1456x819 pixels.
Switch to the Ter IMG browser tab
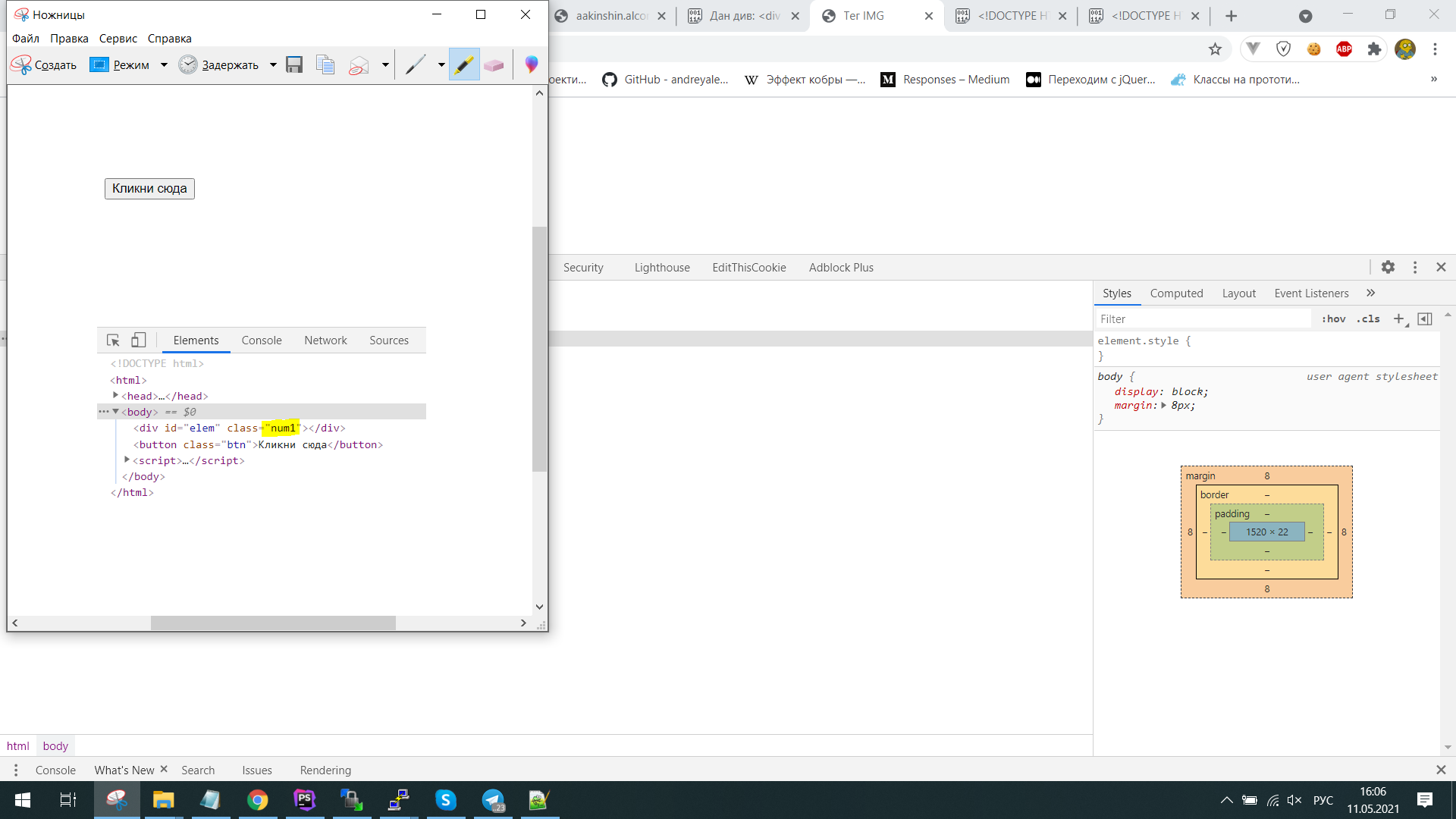pos(878,16)
